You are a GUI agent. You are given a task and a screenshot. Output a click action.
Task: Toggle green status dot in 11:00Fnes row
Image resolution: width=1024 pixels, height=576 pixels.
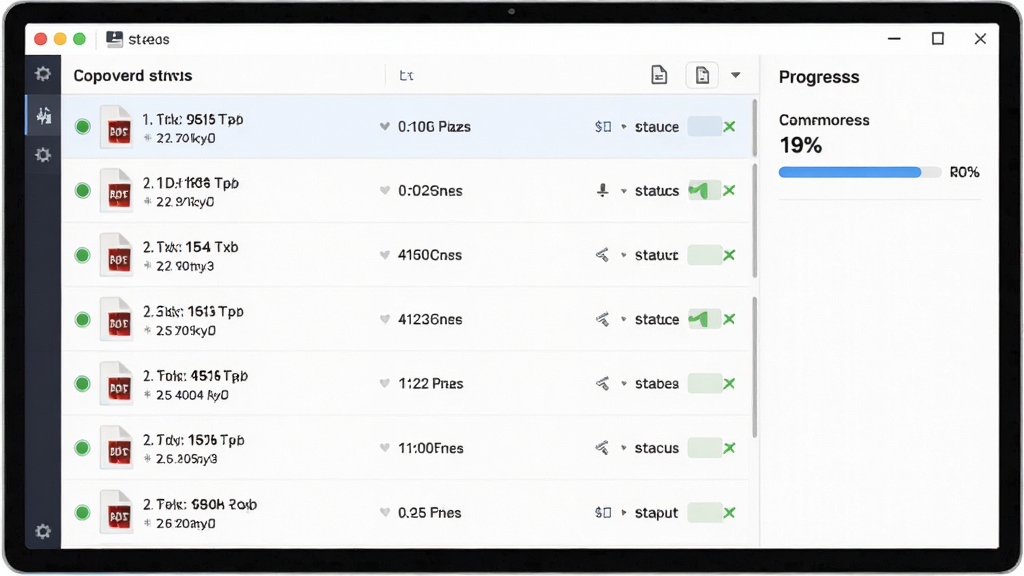(x=83, y=447)
